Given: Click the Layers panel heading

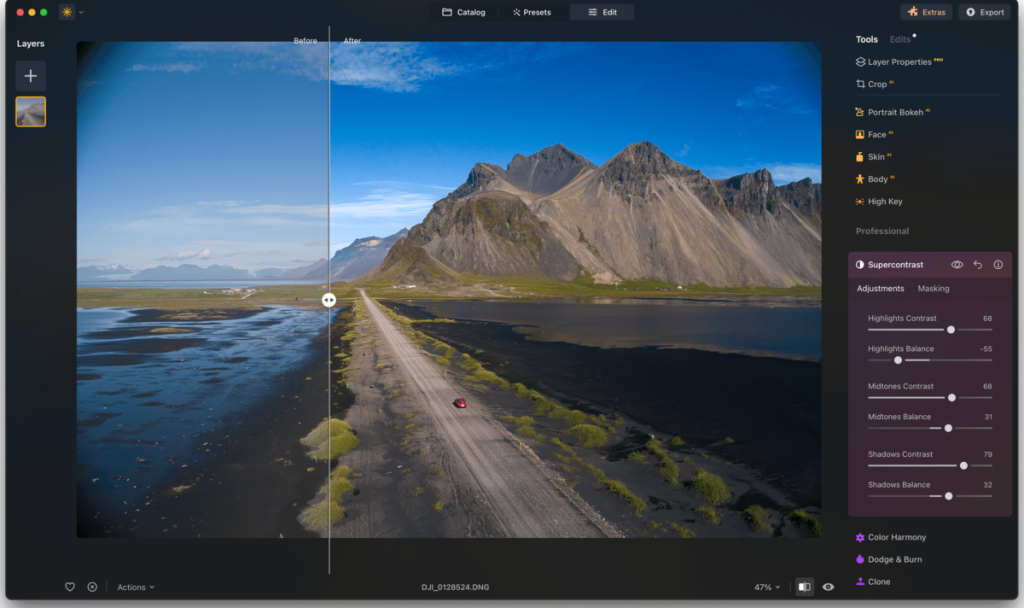Looking at the screenshot, I should 31,43.
